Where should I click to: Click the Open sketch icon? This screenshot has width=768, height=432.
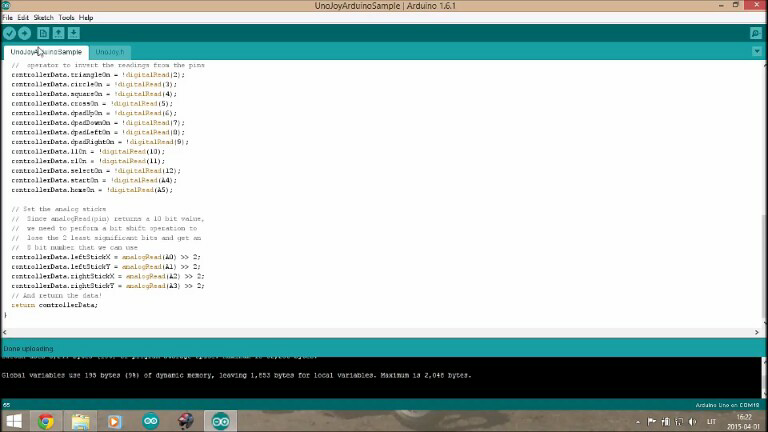(58, 33)
